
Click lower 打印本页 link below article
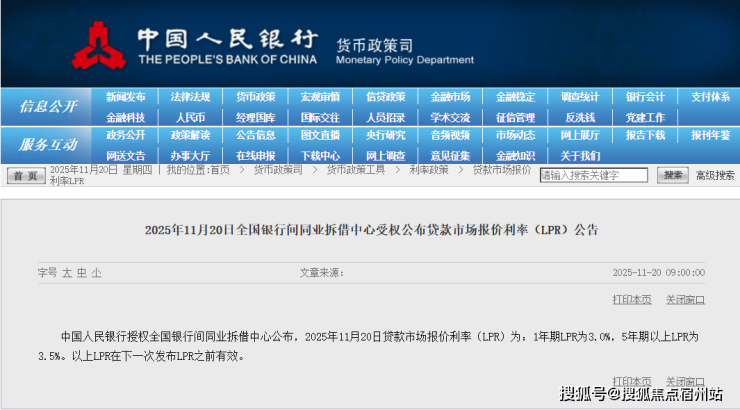tap(632, 381)
